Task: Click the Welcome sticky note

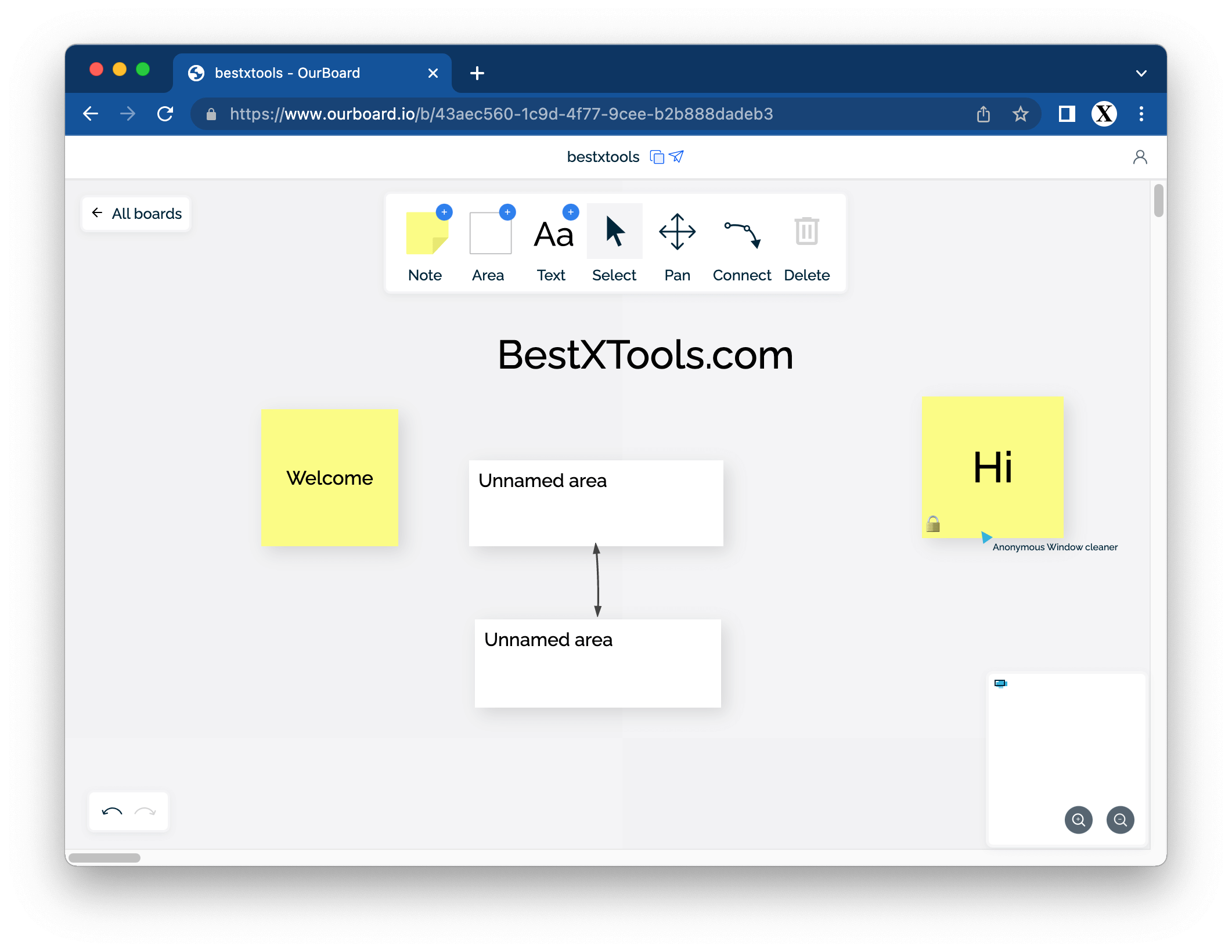Action: tap(329, 478)
